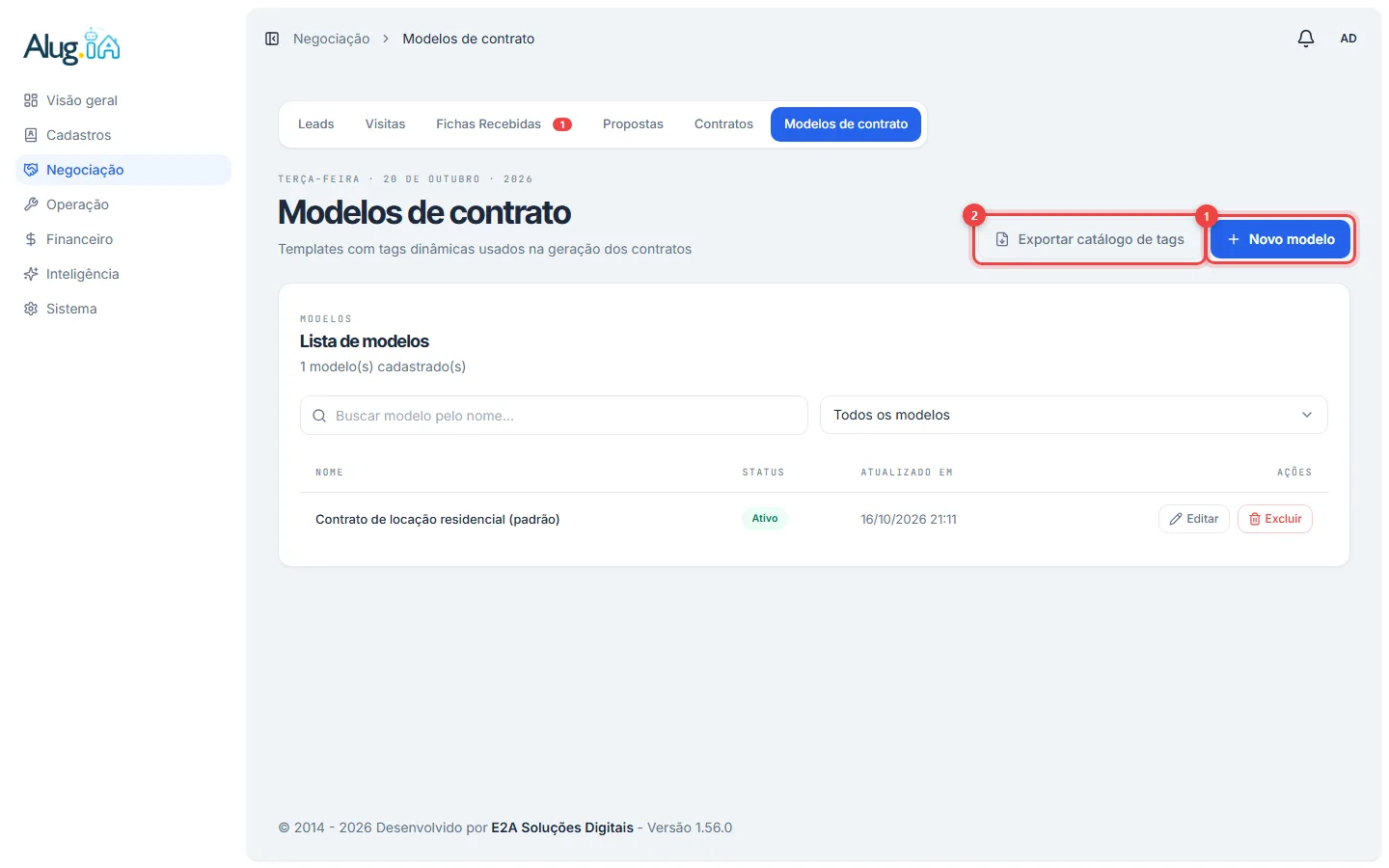The image size is (1389, 868).
Task: Switch to the Contratos tab
Action: [723, 124]
